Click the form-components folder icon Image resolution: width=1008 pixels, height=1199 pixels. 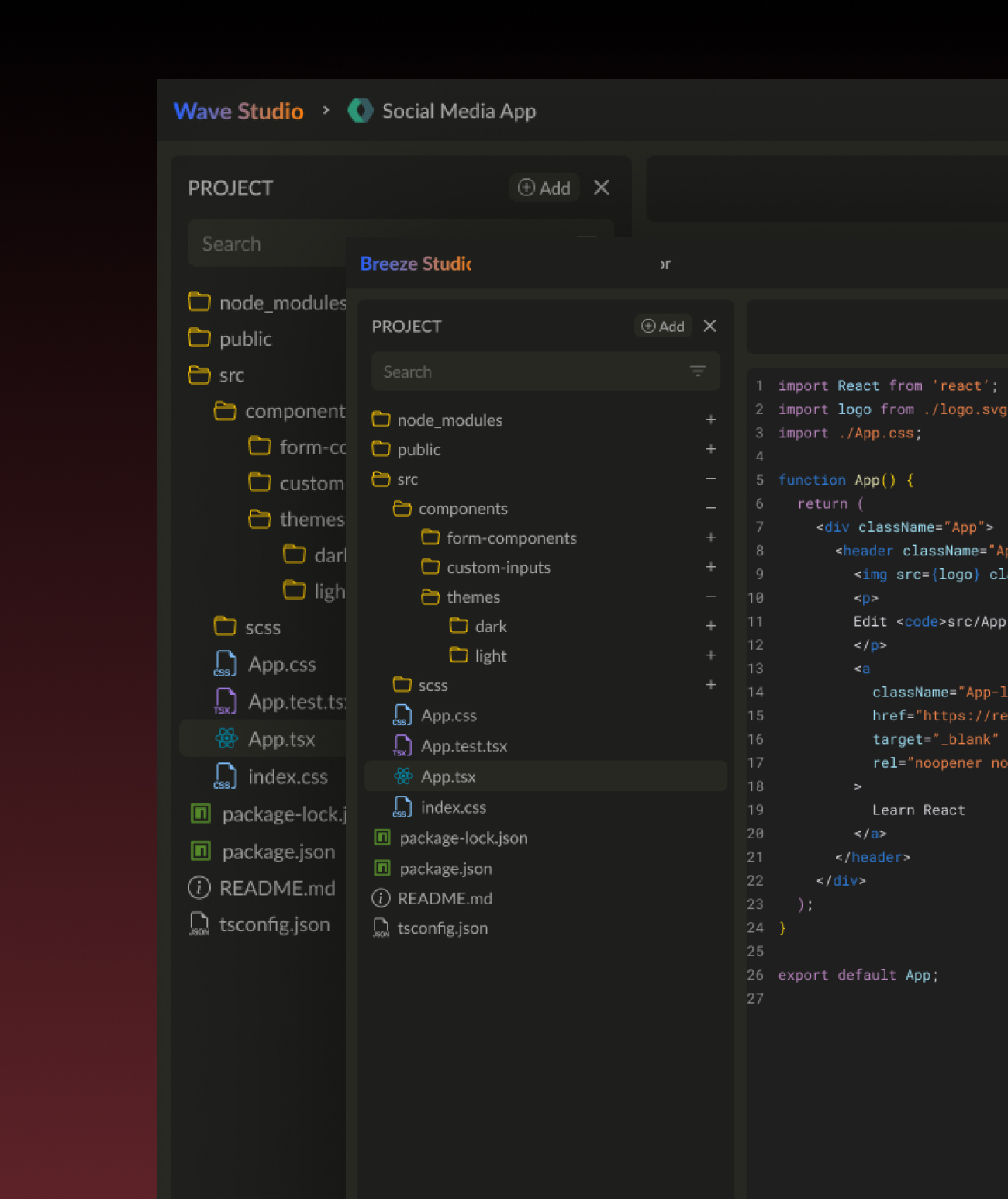[x=430, y=537]
